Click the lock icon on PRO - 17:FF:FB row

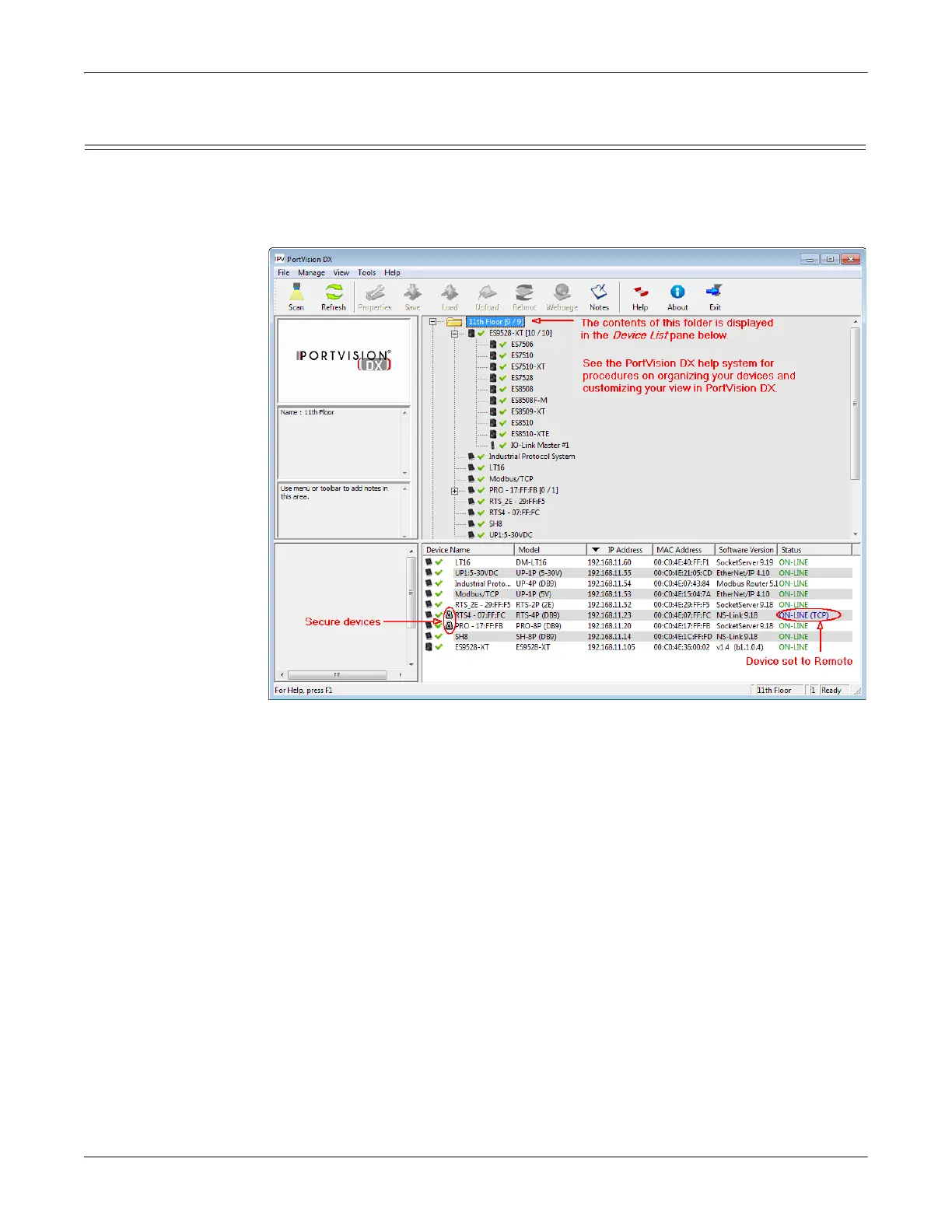point(449,625)
